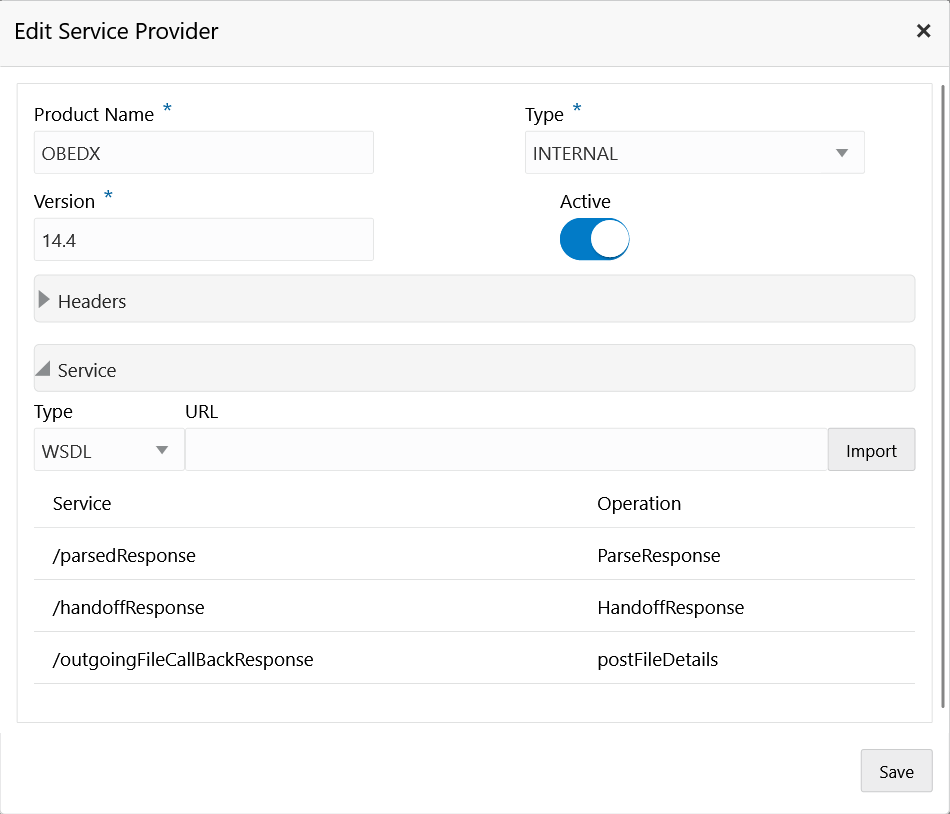Focus the service URL text box
Viewport: 950px width, 814px height.
pos(506,450)
